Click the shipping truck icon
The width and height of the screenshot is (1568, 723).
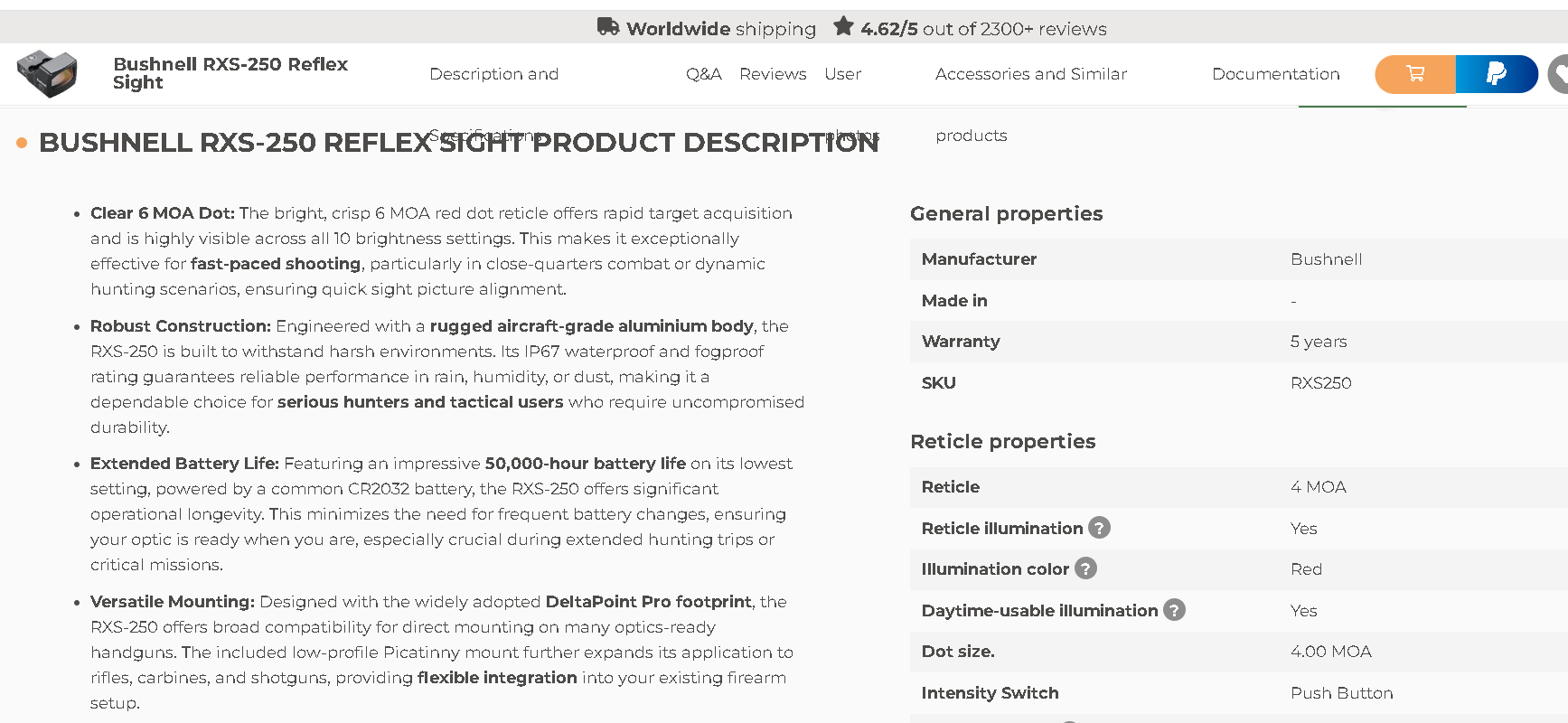coord(608,27)
